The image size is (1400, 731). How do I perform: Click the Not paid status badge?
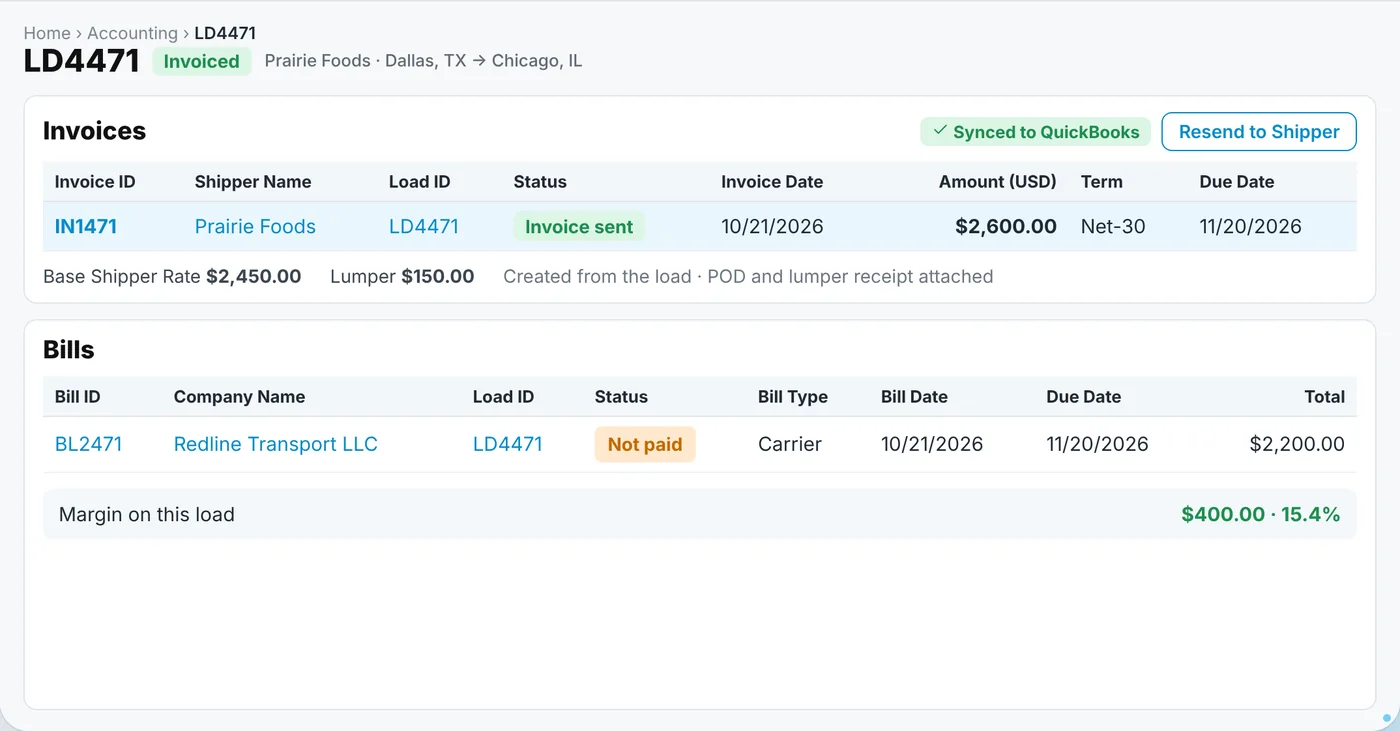[645, 444]
